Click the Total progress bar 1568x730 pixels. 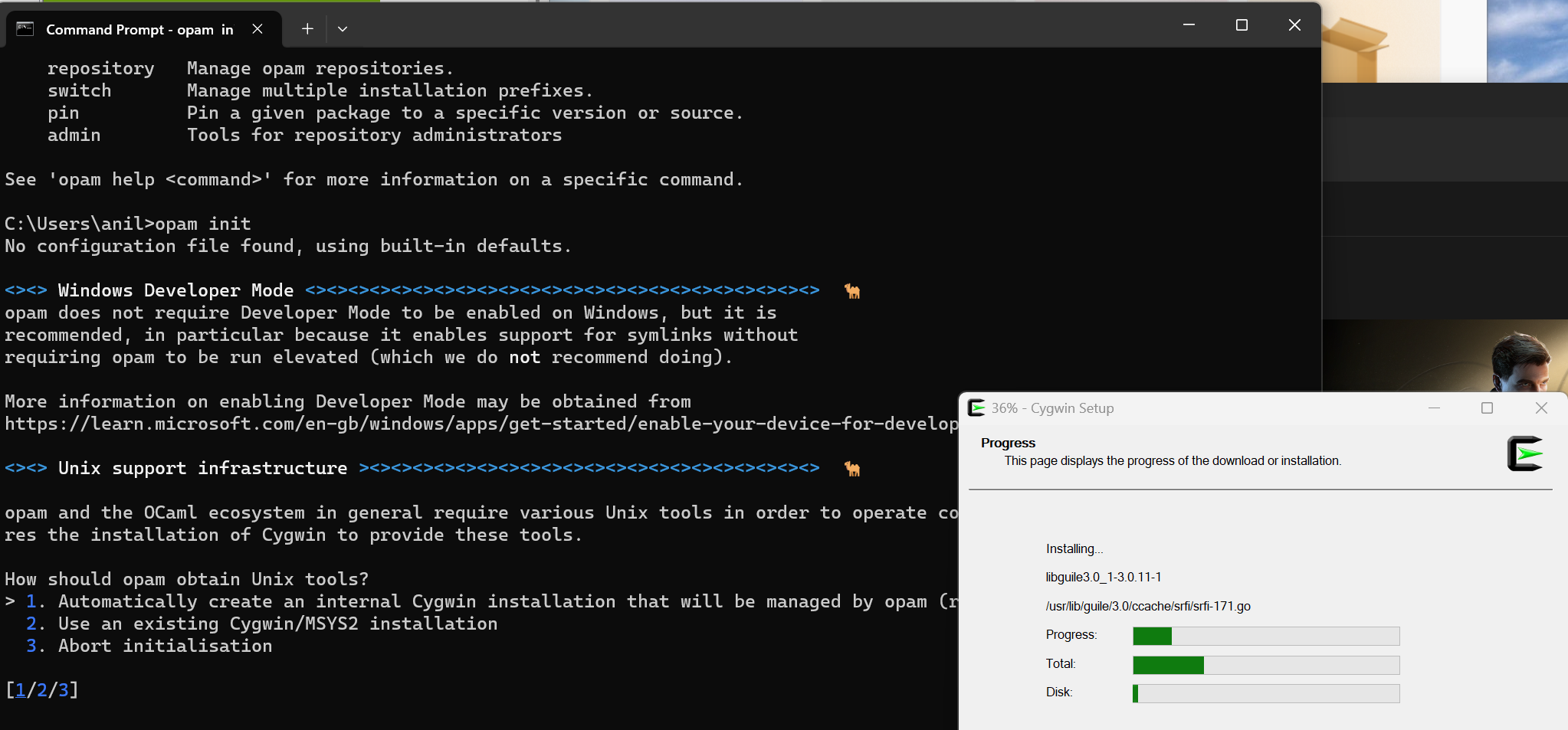1266,665
